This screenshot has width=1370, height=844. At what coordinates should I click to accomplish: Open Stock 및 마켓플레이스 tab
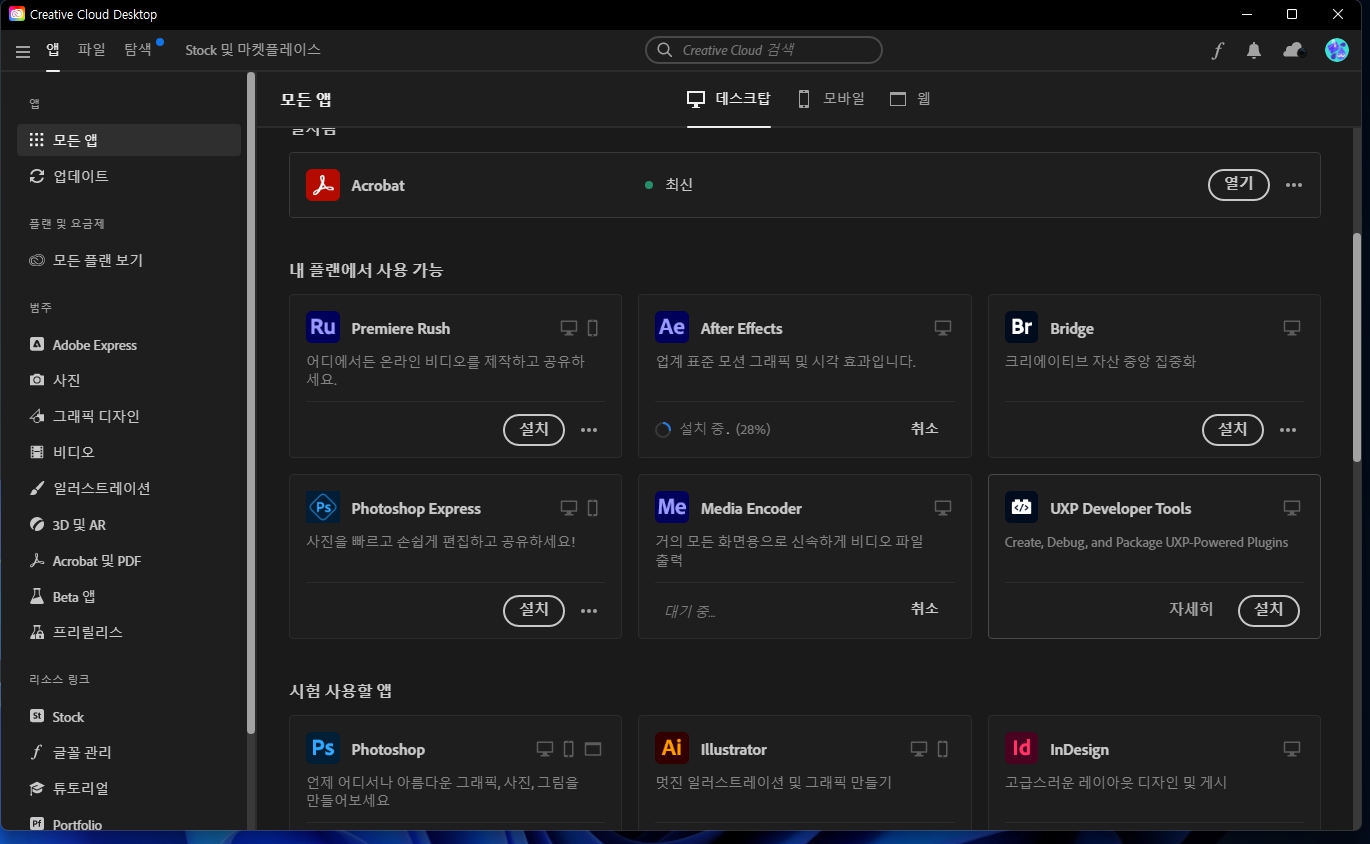coord(253,49)
